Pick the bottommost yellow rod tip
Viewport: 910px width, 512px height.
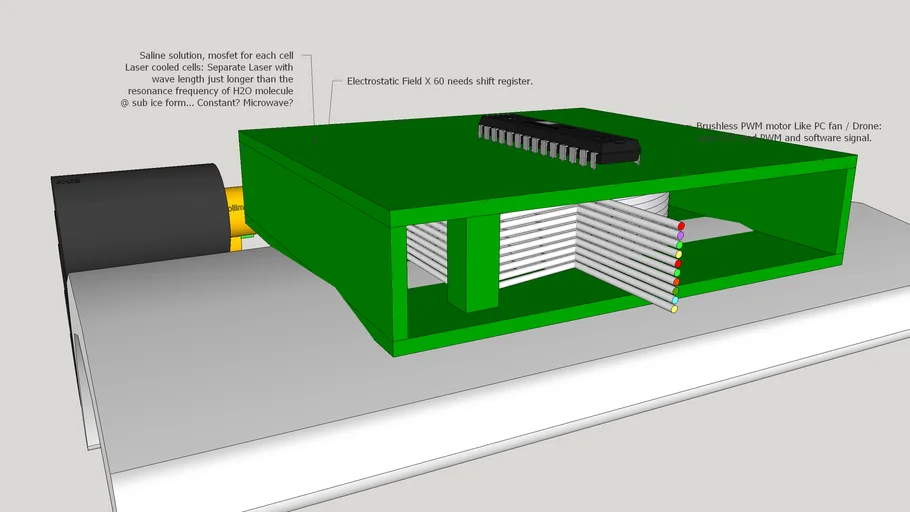674,309
